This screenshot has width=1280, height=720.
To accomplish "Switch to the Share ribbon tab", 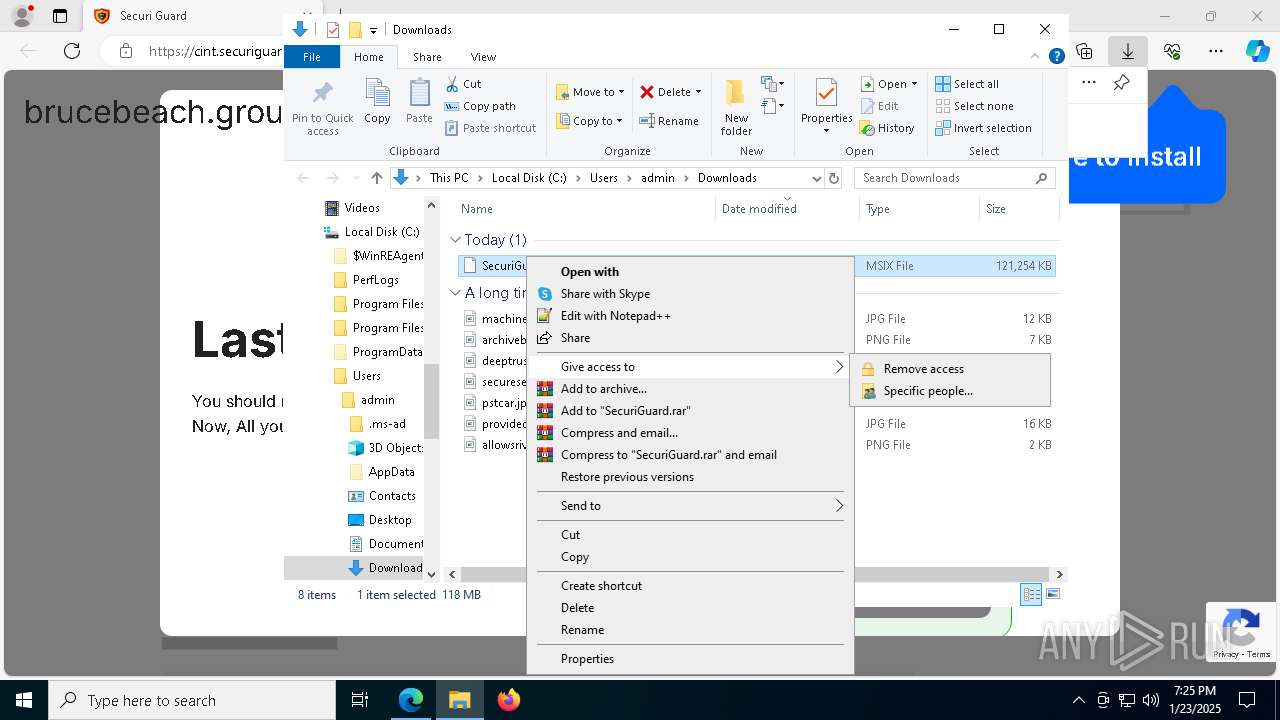I will pos(427,57).
